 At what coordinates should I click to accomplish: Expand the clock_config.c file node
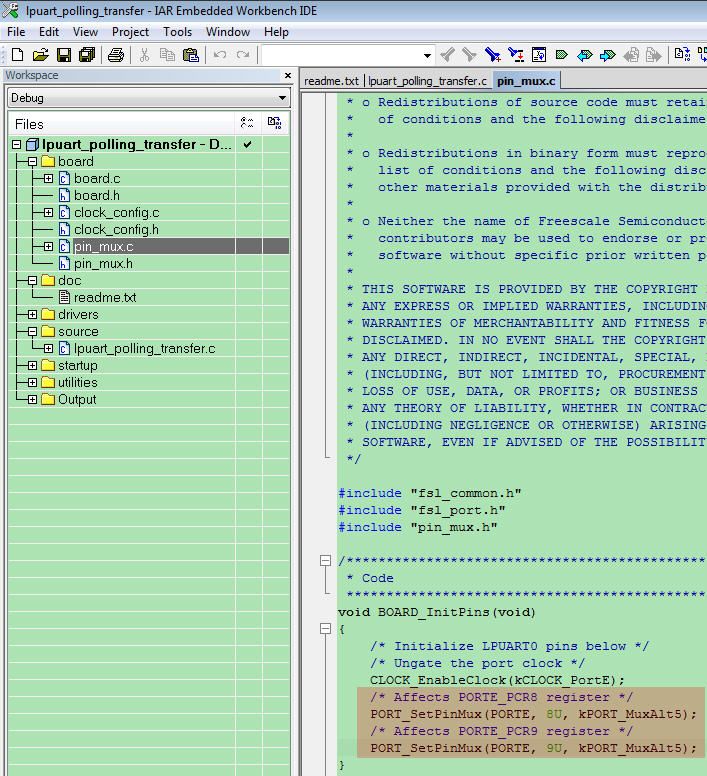point(48,212)
